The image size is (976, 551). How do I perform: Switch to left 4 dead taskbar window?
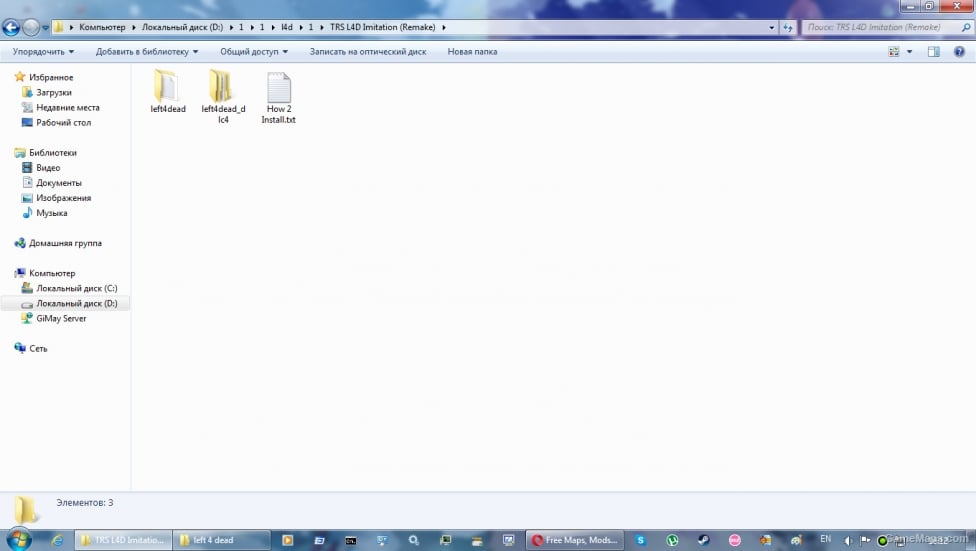(x=222, y=540)
